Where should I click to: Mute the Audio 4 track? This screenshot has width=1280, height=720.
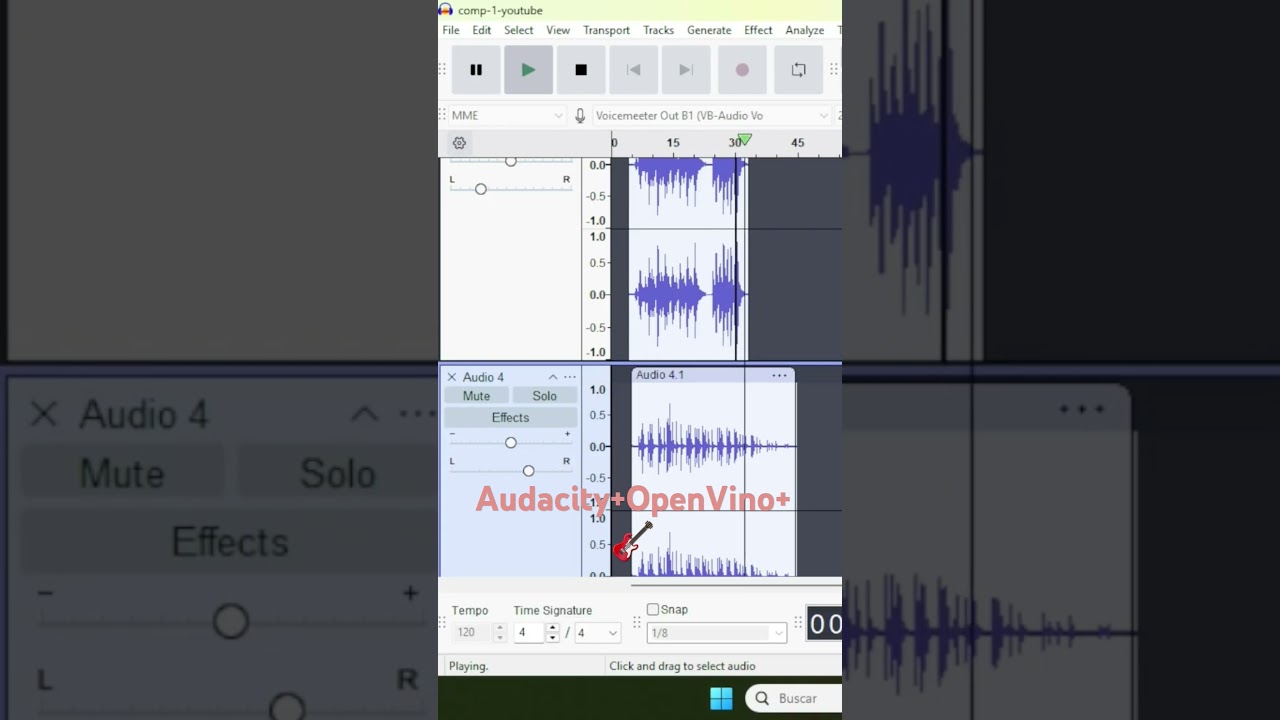tap(476, 396)
